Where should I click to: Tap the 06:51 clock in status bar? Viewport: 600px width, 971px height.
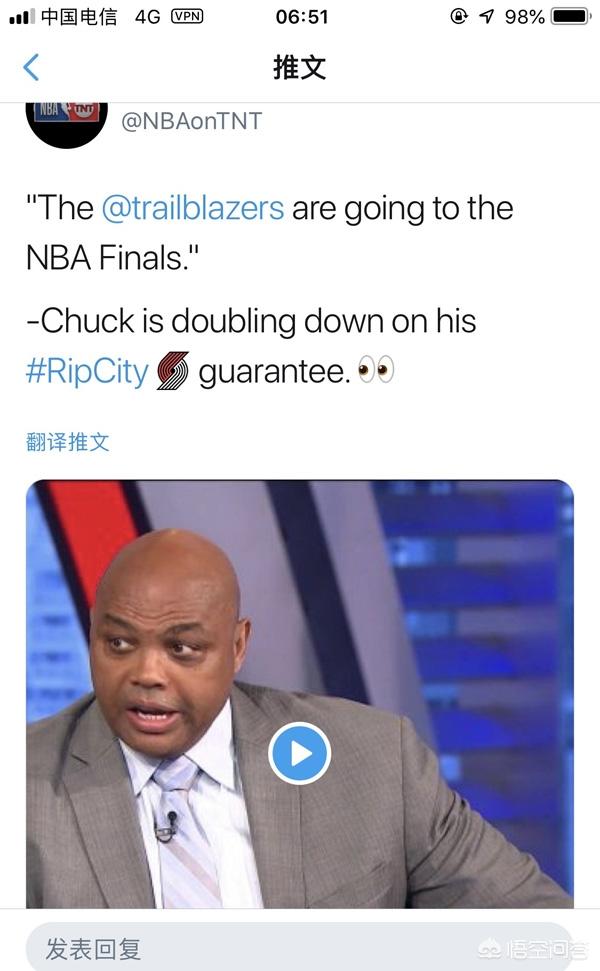(302, 17)
